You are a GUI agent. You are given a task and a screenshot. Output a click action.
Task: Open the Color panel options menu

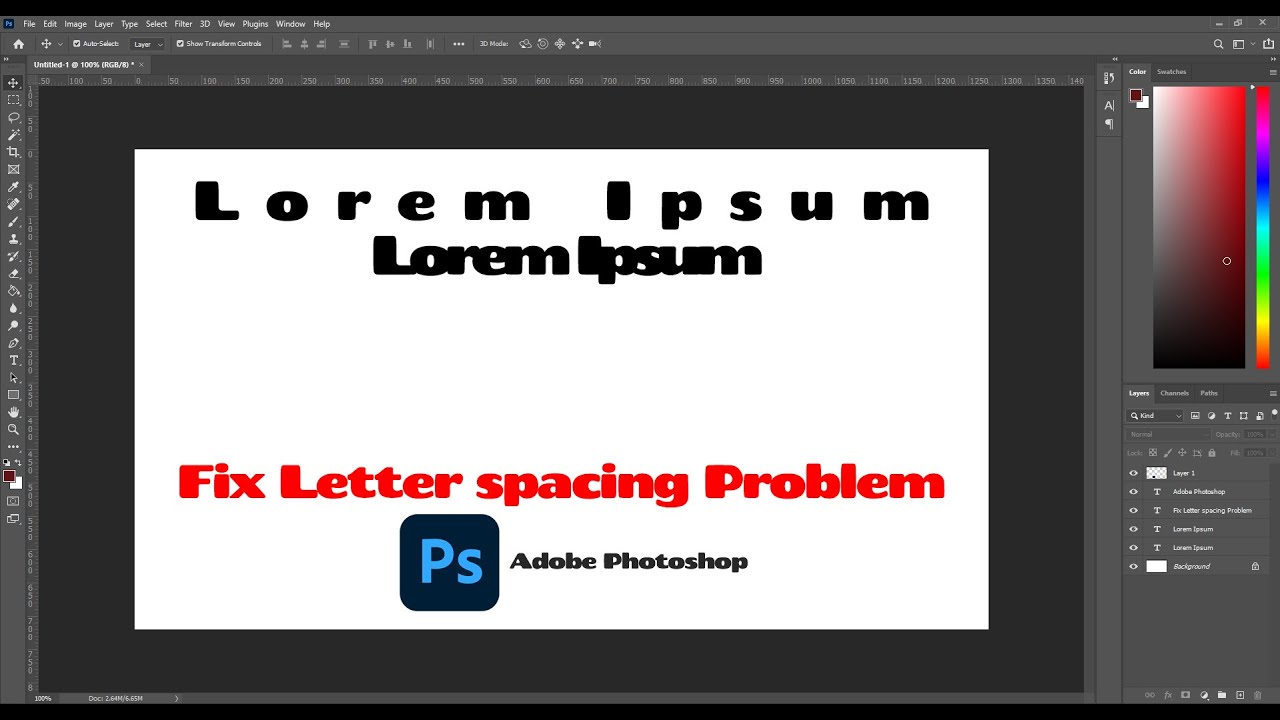pyautogui.click(x=1273, y=72)
